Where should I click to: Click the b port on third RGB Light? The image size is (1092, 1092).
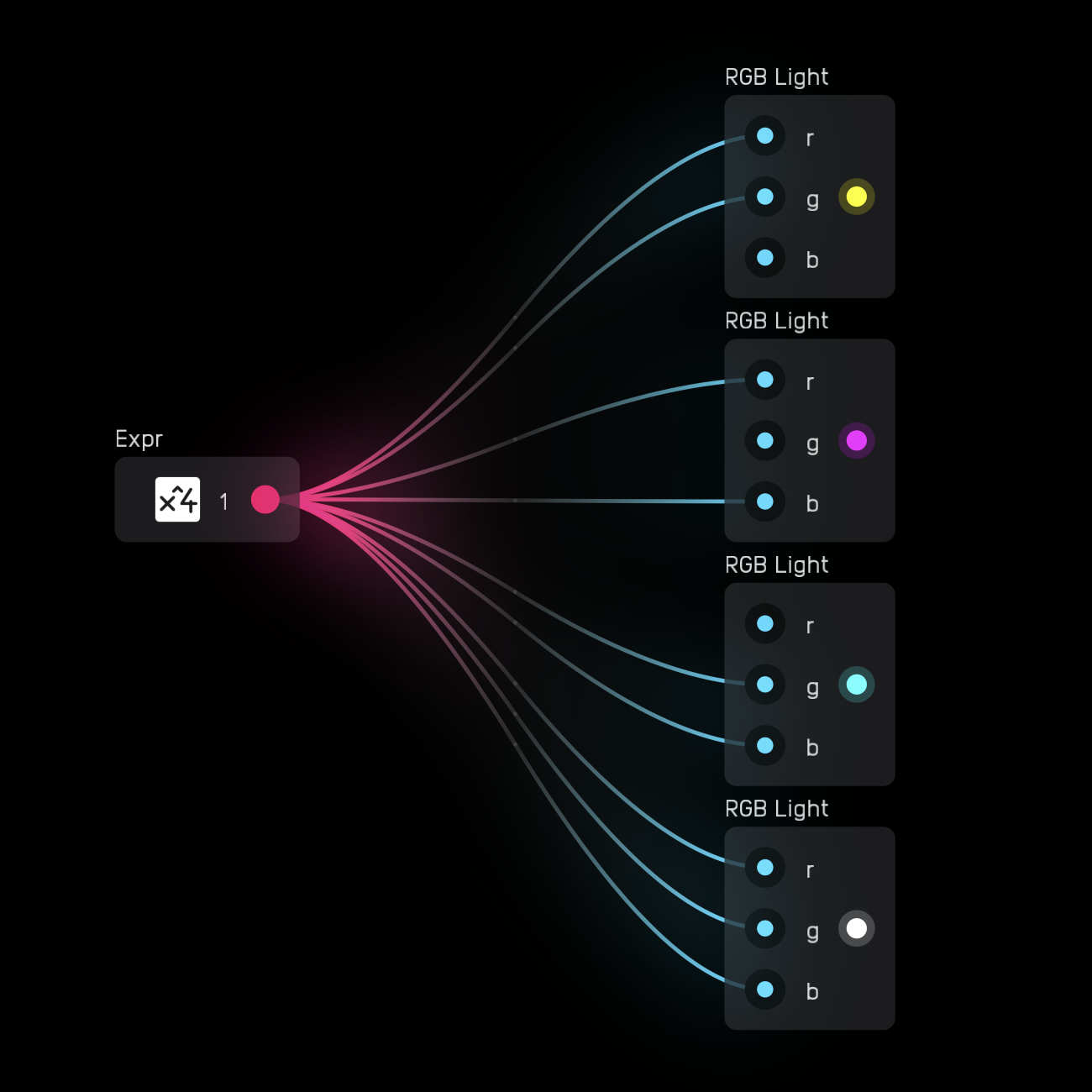(x=764, y=746)
